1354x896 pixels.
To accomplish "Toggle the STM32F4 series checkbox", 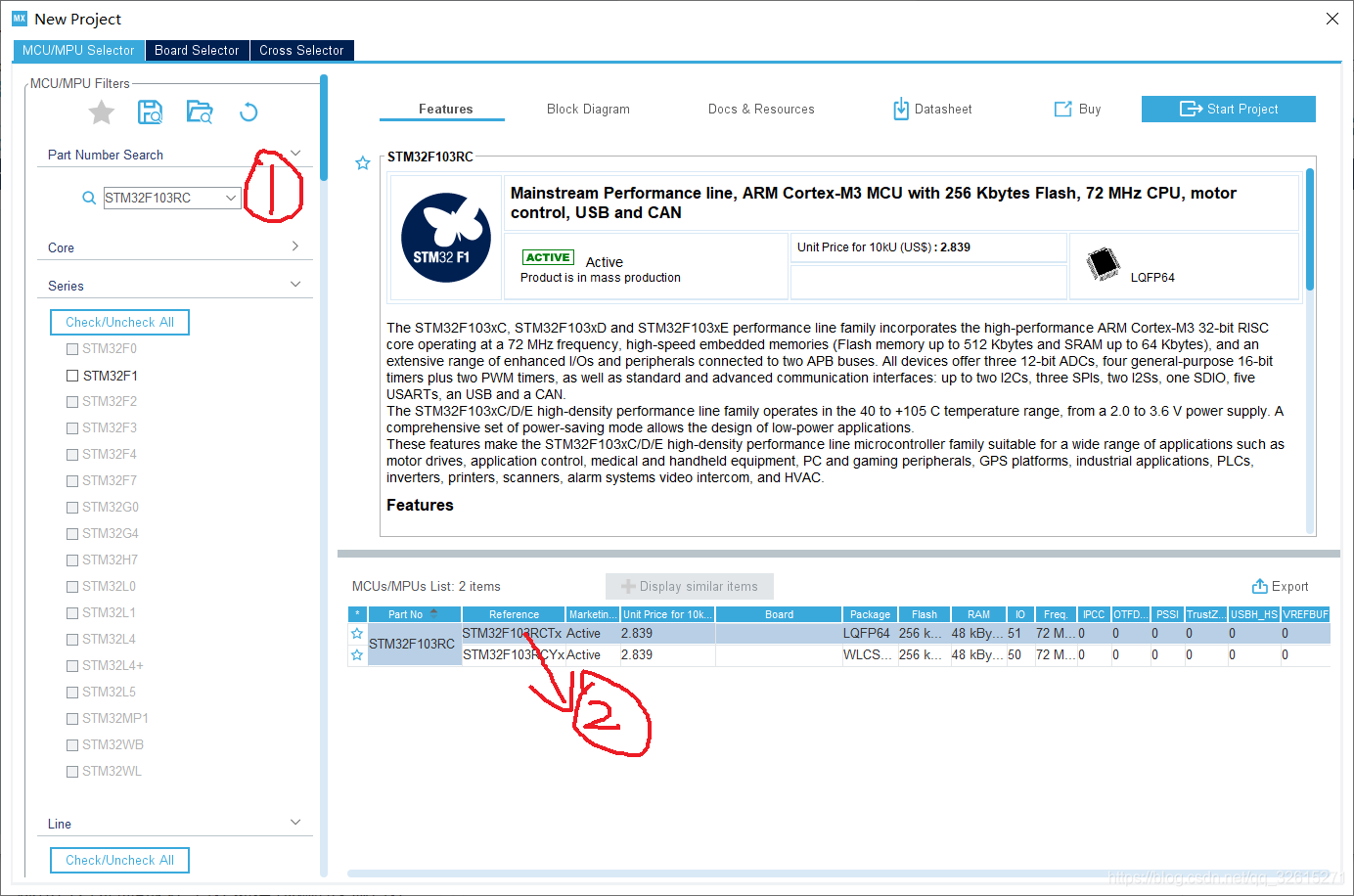I will coord(72,455).
